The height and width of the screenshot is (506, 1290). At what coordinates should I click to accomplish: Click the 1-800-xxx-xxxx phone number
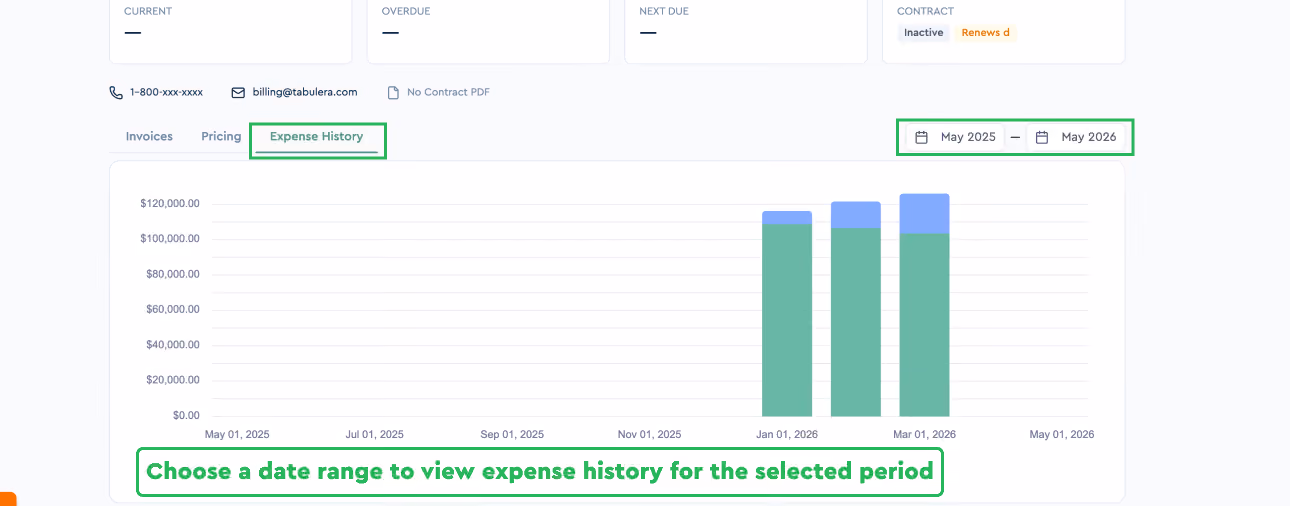coord(166,92)
